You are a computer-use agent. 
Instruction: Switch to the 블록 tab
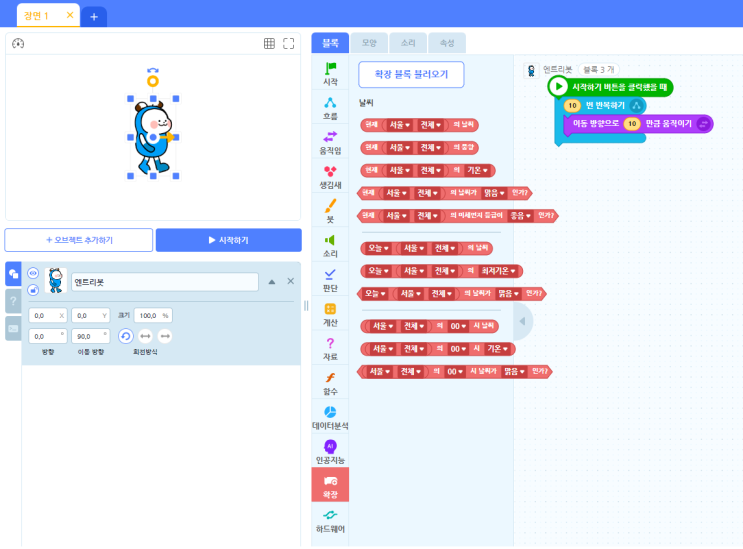coord(330,43)
